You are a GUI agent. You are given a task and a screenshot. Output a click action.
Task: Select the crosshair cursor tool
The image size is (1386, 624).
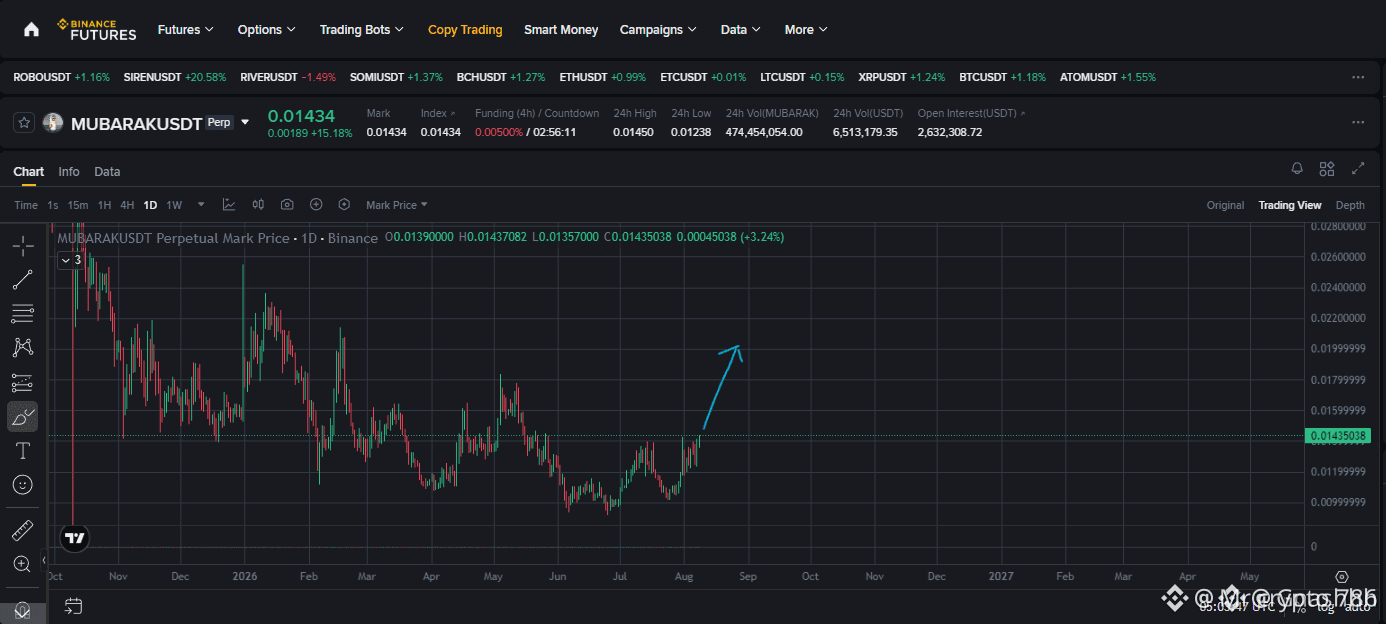tap(22, 245)
